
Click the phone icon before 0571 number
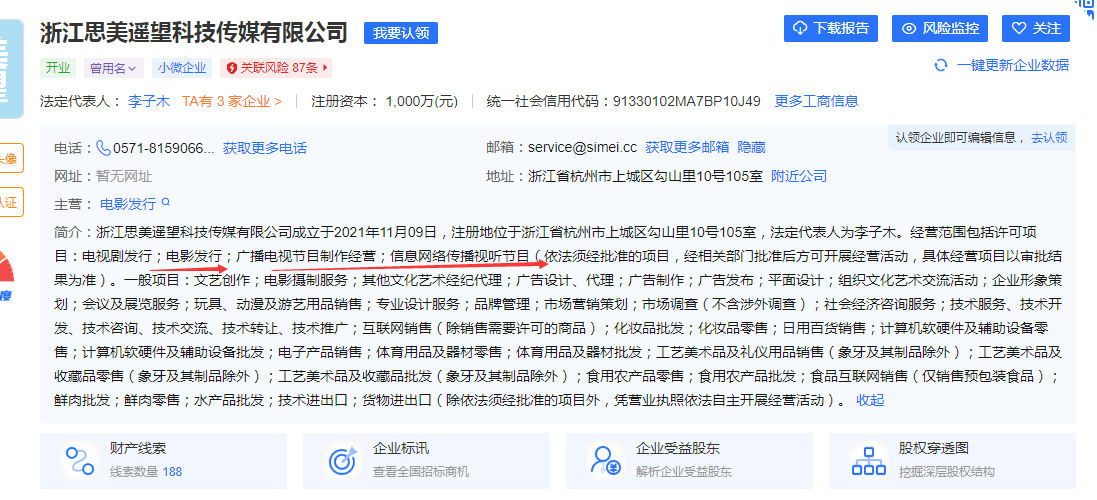pos(104,148)
